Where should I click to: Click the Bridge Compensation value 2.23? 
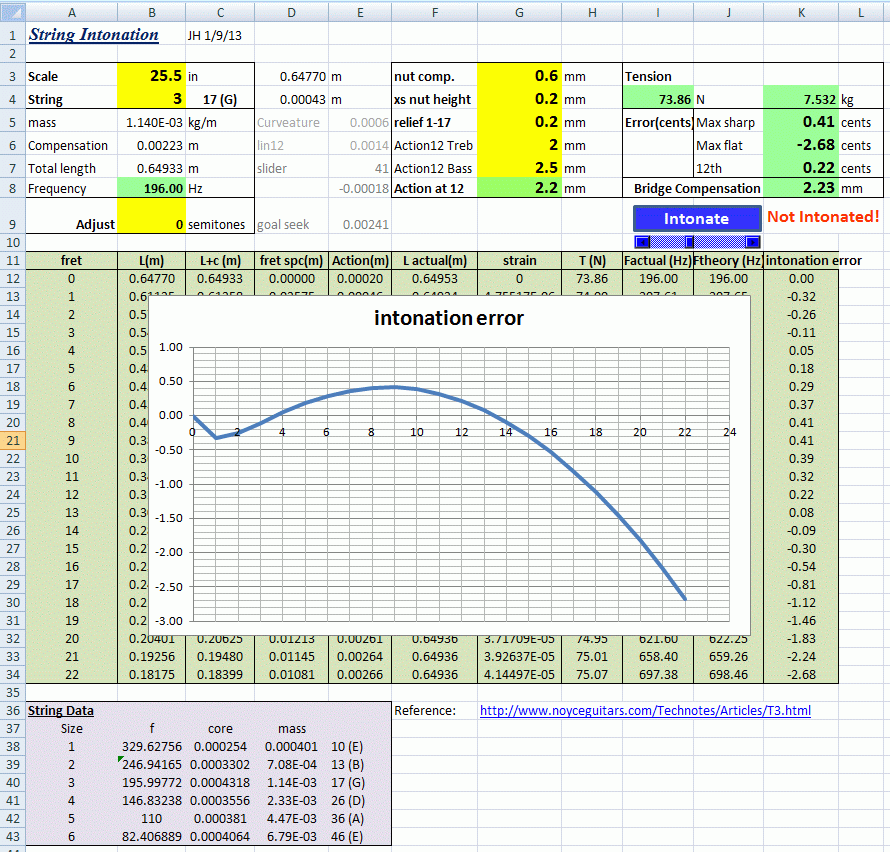point(801,188)
